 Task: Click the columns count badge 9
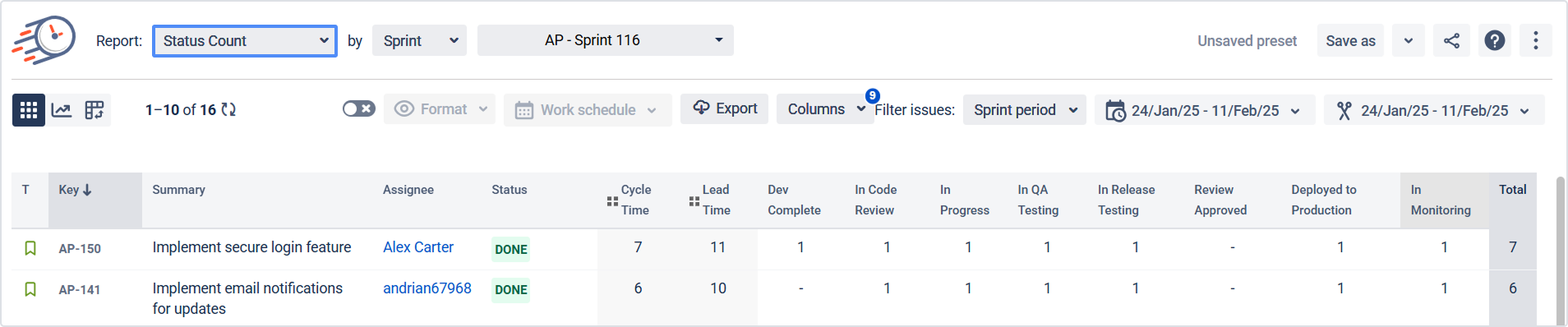click(873, 95)
